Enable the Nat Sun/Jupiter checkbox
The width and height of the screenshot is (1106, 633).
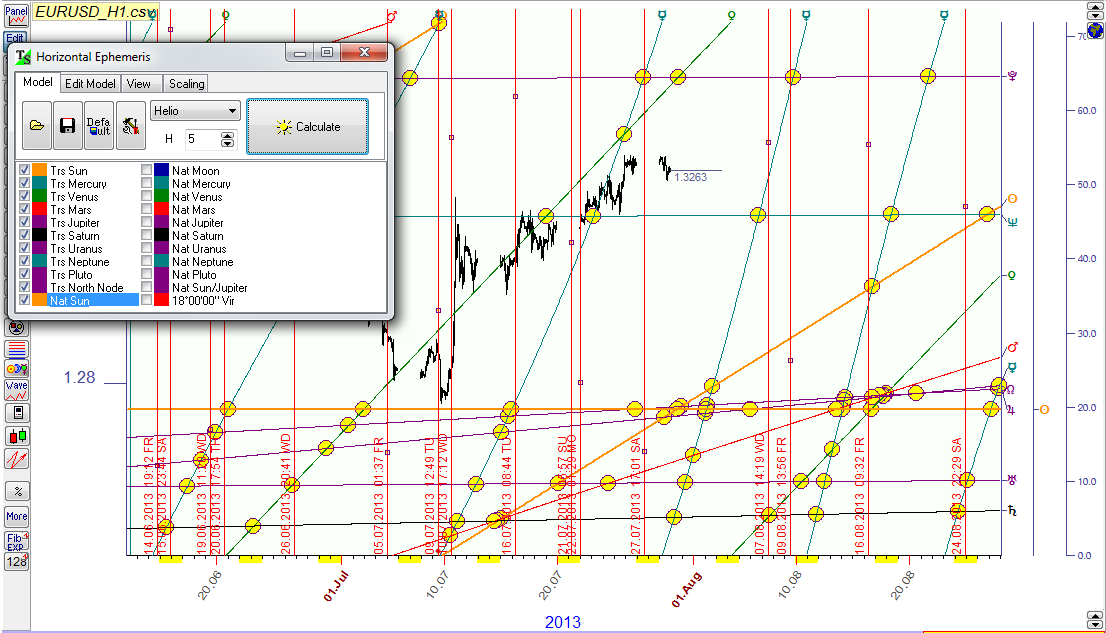click(x=147, y=287)
